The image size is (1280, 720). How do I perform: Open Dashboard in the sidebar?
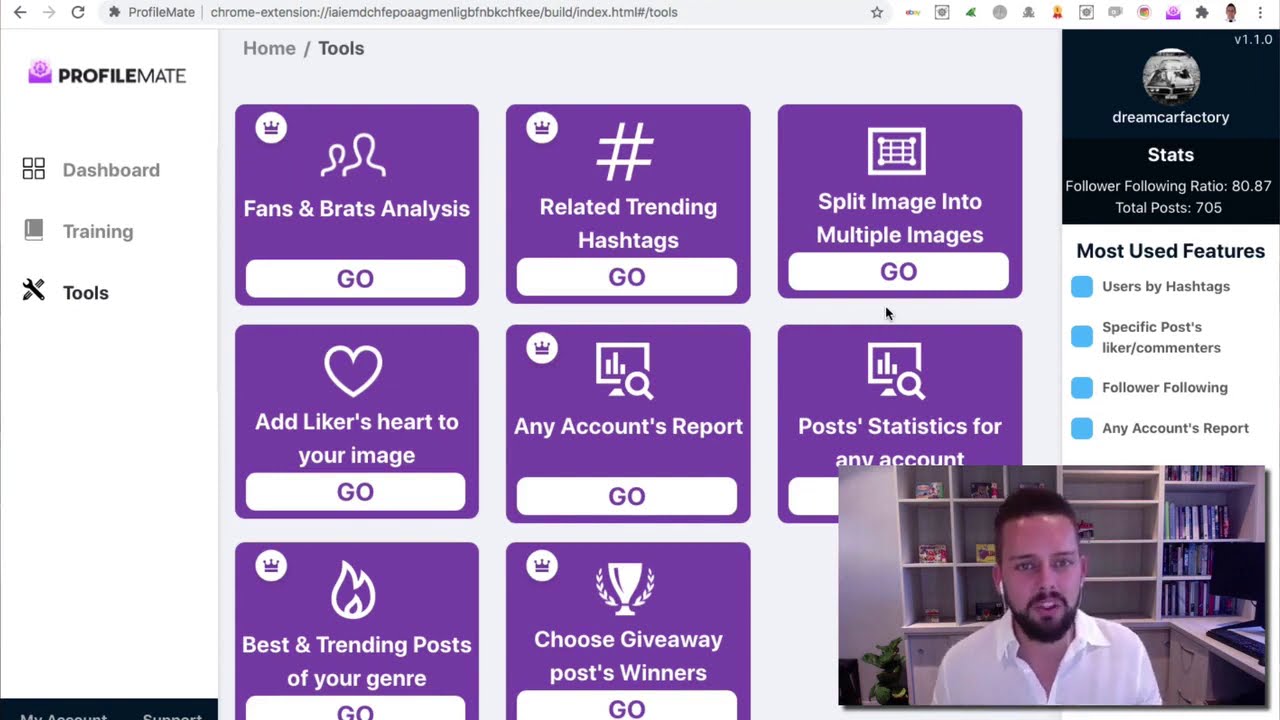coord(111,170)
